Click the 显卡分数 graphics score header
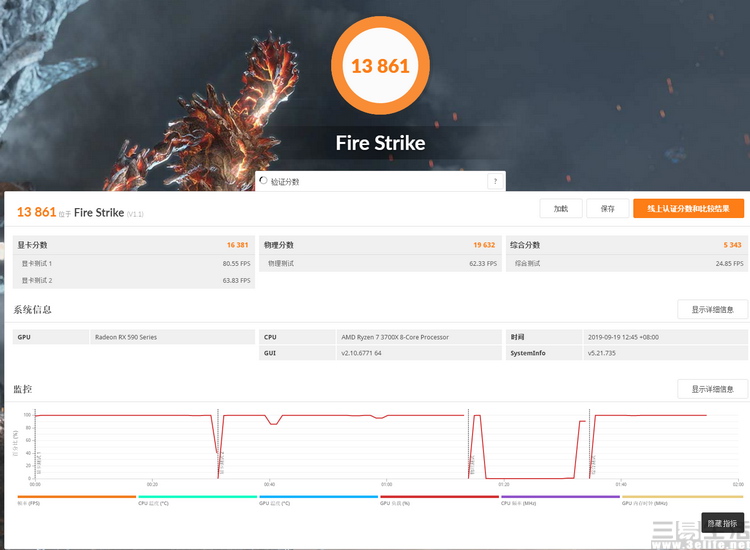750x550 pixels. click(33, 245)
